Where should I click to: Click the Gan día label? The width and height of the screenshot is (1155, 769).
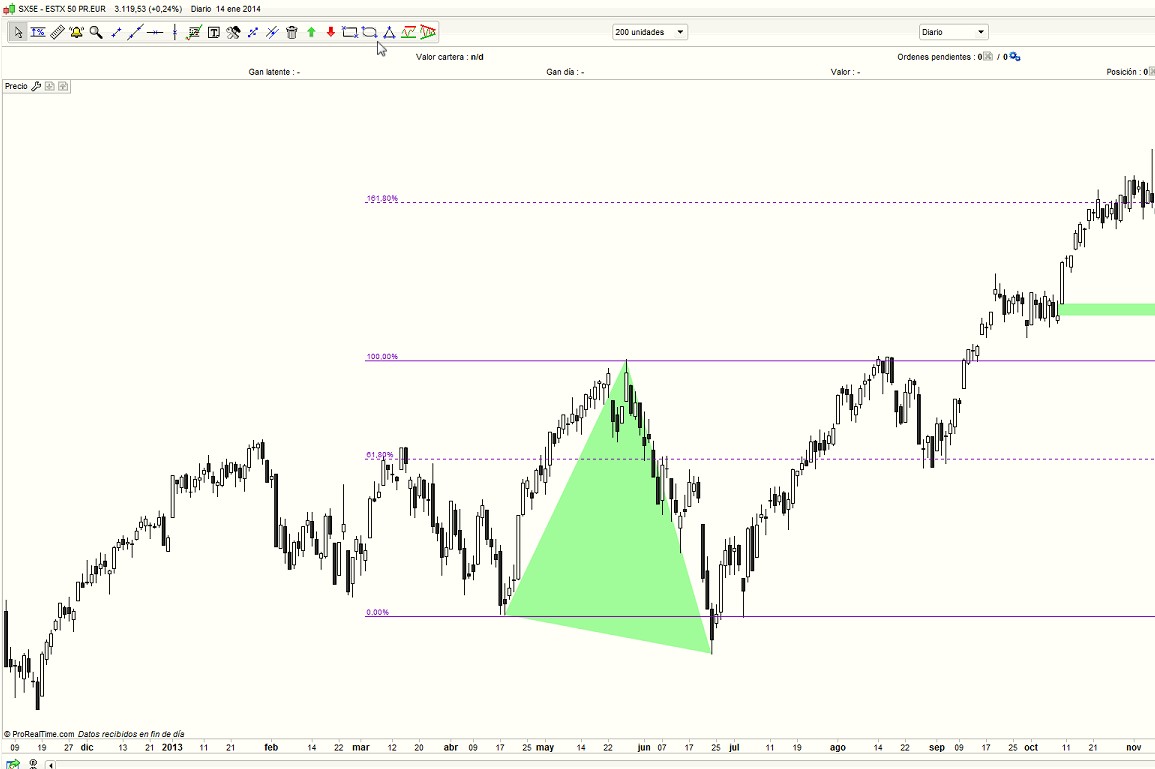pyautogui.click(x=565, y=72)
